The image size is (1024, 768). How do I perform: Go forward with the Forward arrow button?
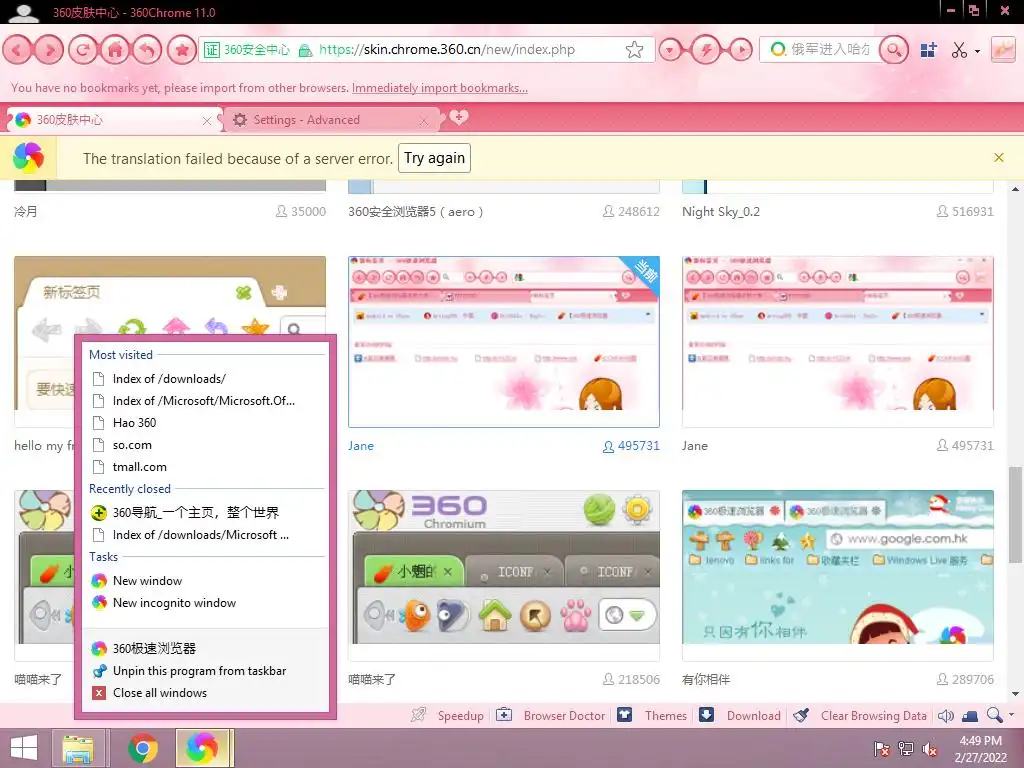pos(49,50)
